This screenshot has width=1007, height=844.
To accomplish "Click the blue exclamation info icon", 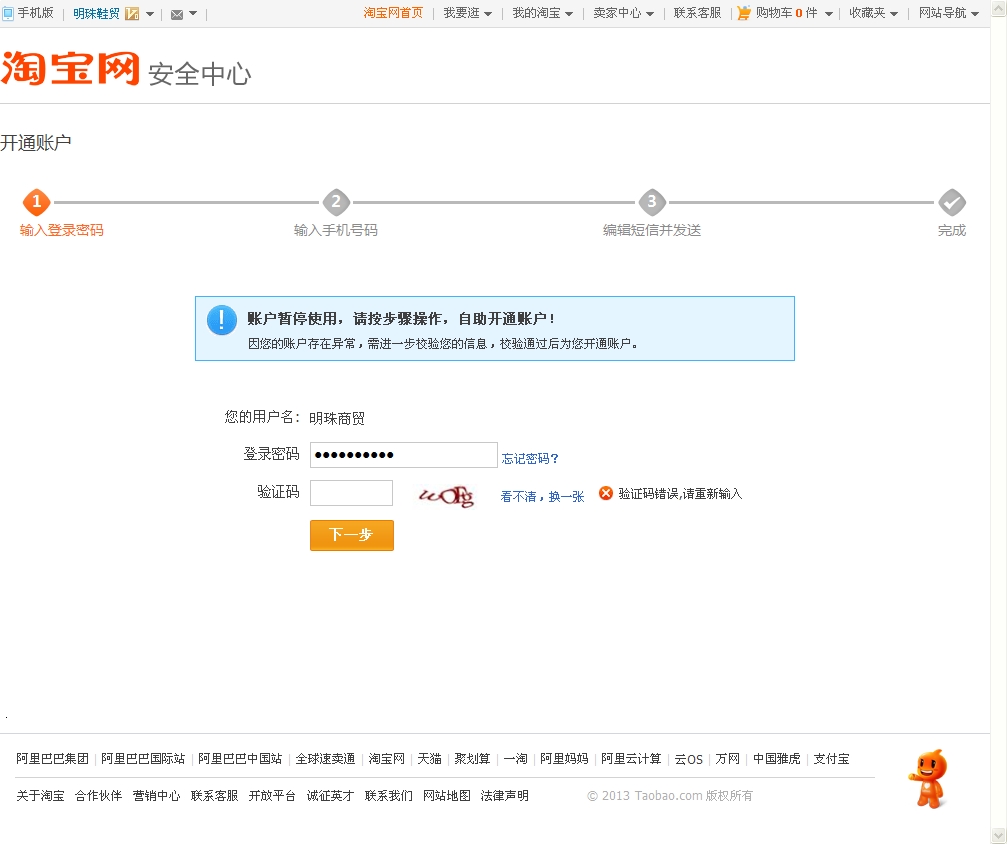I will pos(222,320).
